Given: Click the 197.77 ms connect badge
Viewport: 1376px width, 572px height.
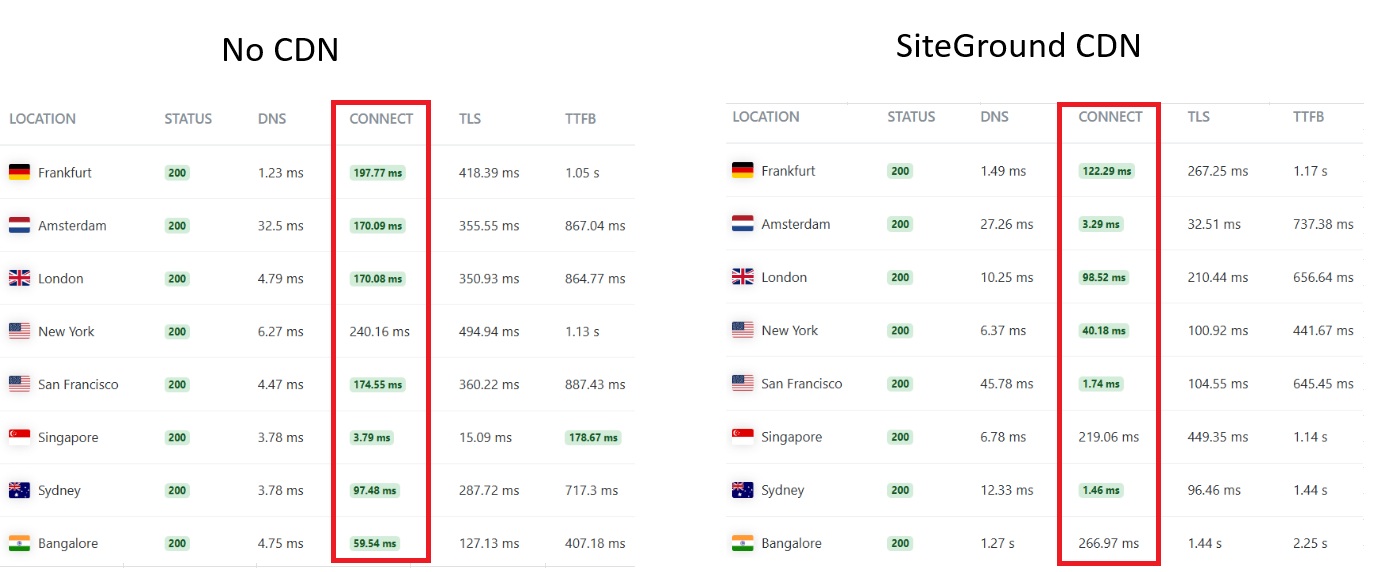Looking at the screenshot, I should click(x=378, y=172).
